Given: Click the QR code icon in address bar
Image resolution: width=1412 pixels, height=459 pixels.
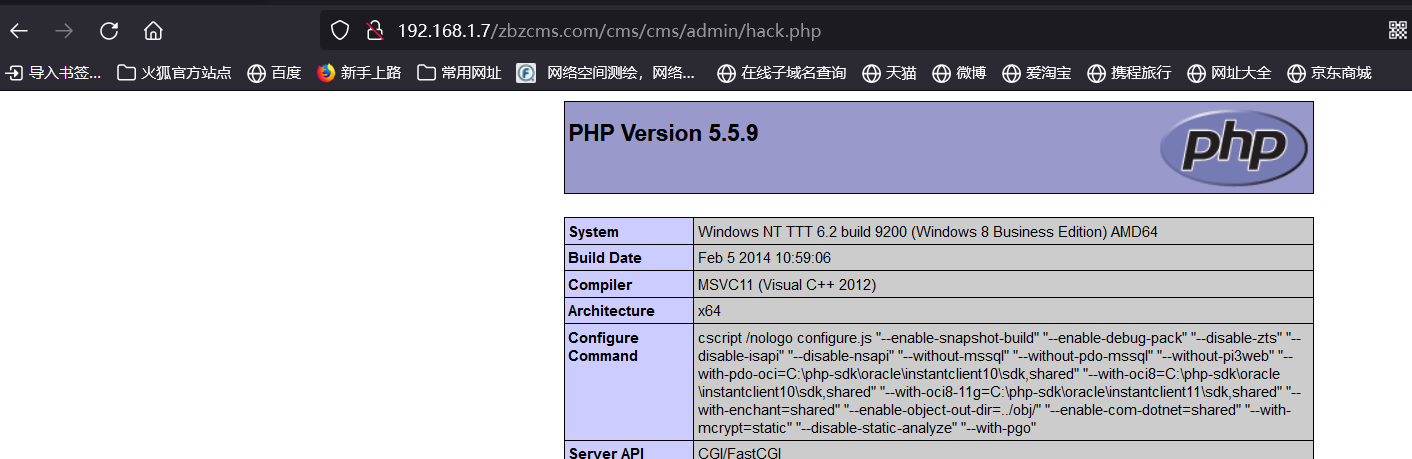Looking at the screenshot, I should 1397,30.
